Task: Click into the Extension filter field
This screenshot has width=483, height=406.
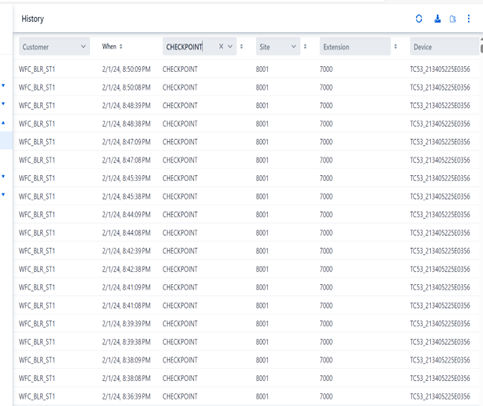Action: pyautogui.click(x=355, y=47)
